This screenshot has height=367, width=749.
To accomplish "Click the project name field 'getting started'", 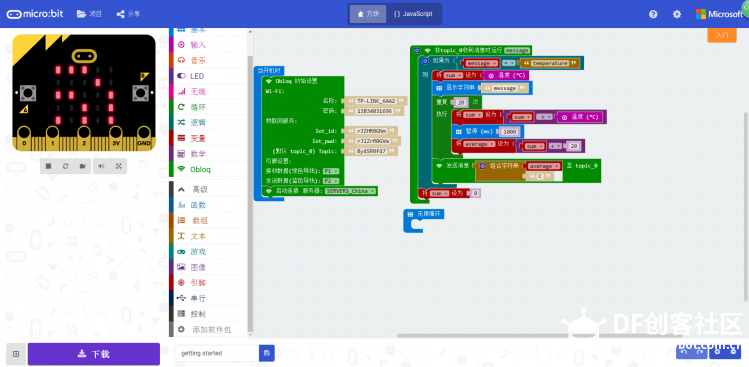I will point(217,353).
